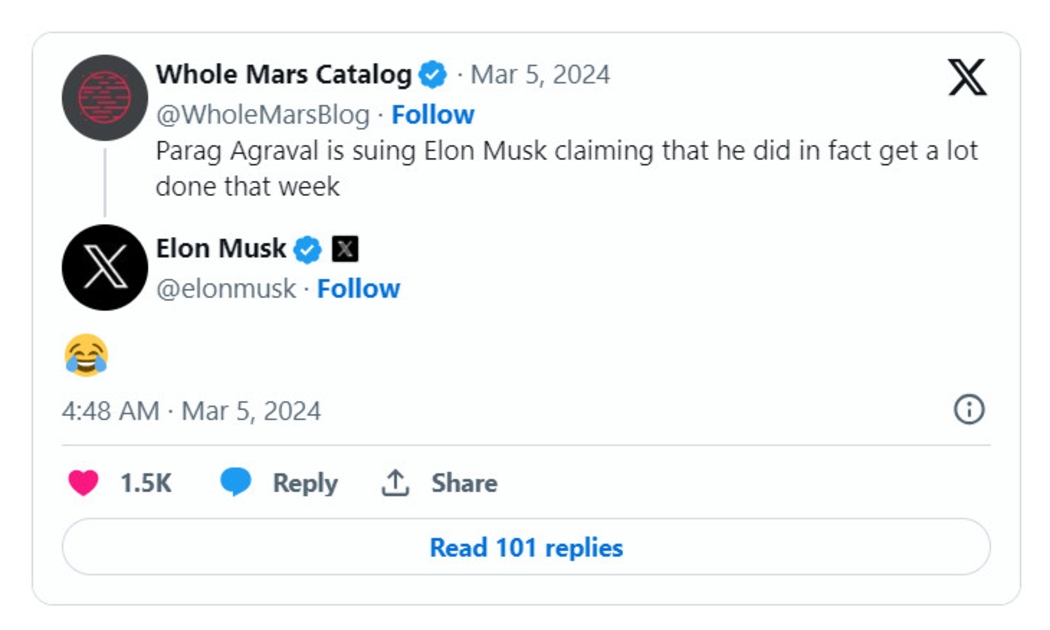Click the blue reply bubble icon
The image size is (1050, 630).
pos(236,483)
